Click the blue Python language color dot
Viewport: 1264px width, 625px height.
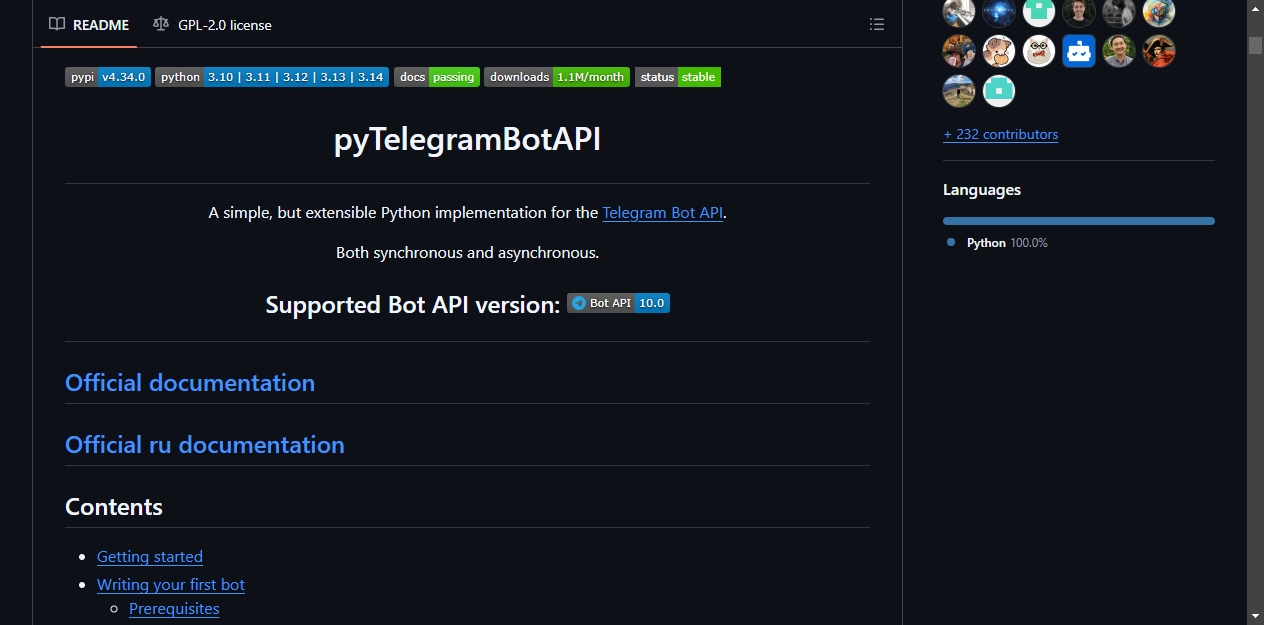tap(951, 243)
